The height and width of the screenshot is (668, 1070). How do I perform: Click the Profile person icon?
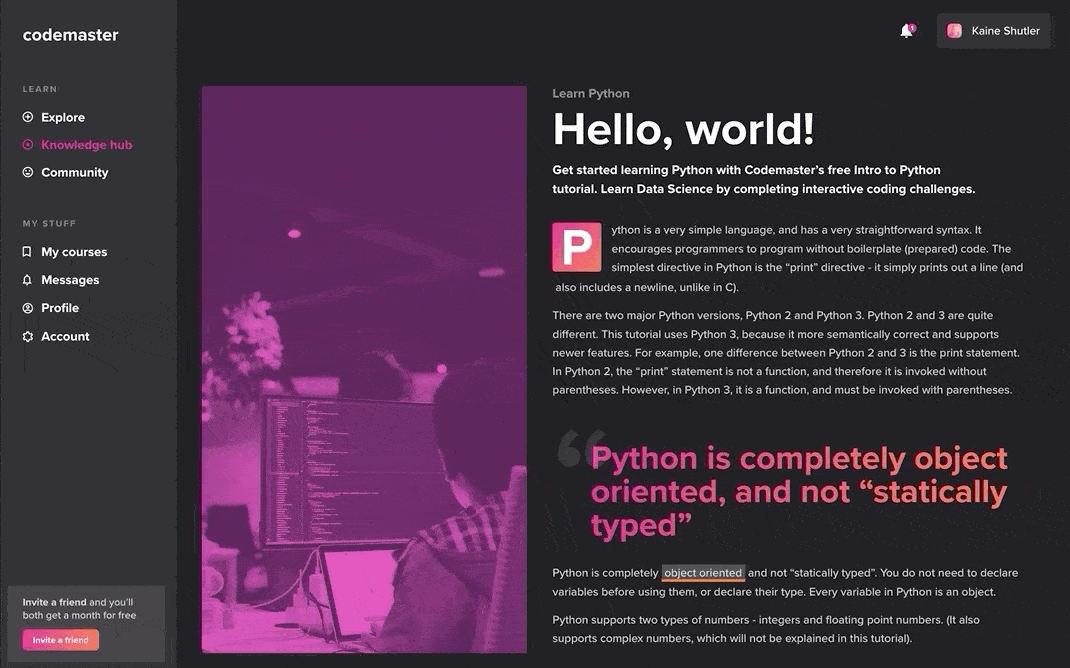coord(28,308)
